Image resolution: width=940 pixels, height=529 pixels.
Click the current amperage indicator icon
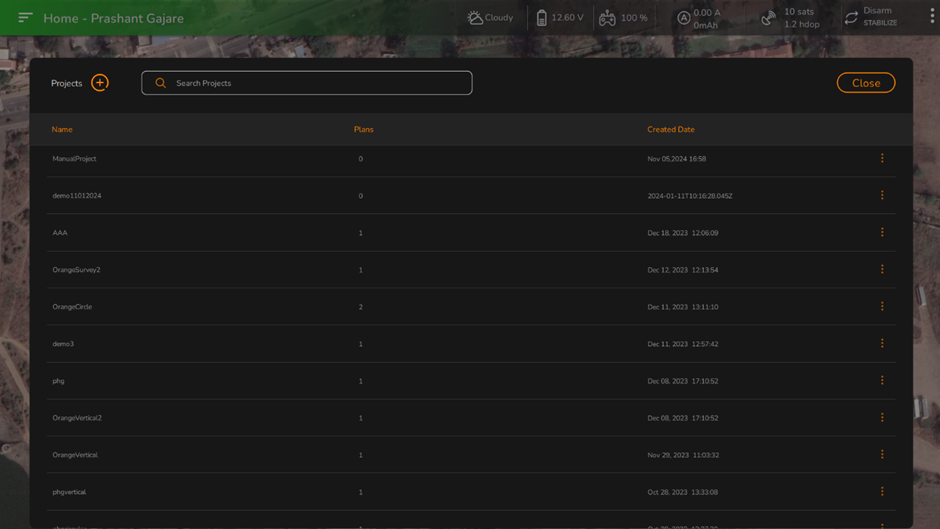click(x=683, y=18)
